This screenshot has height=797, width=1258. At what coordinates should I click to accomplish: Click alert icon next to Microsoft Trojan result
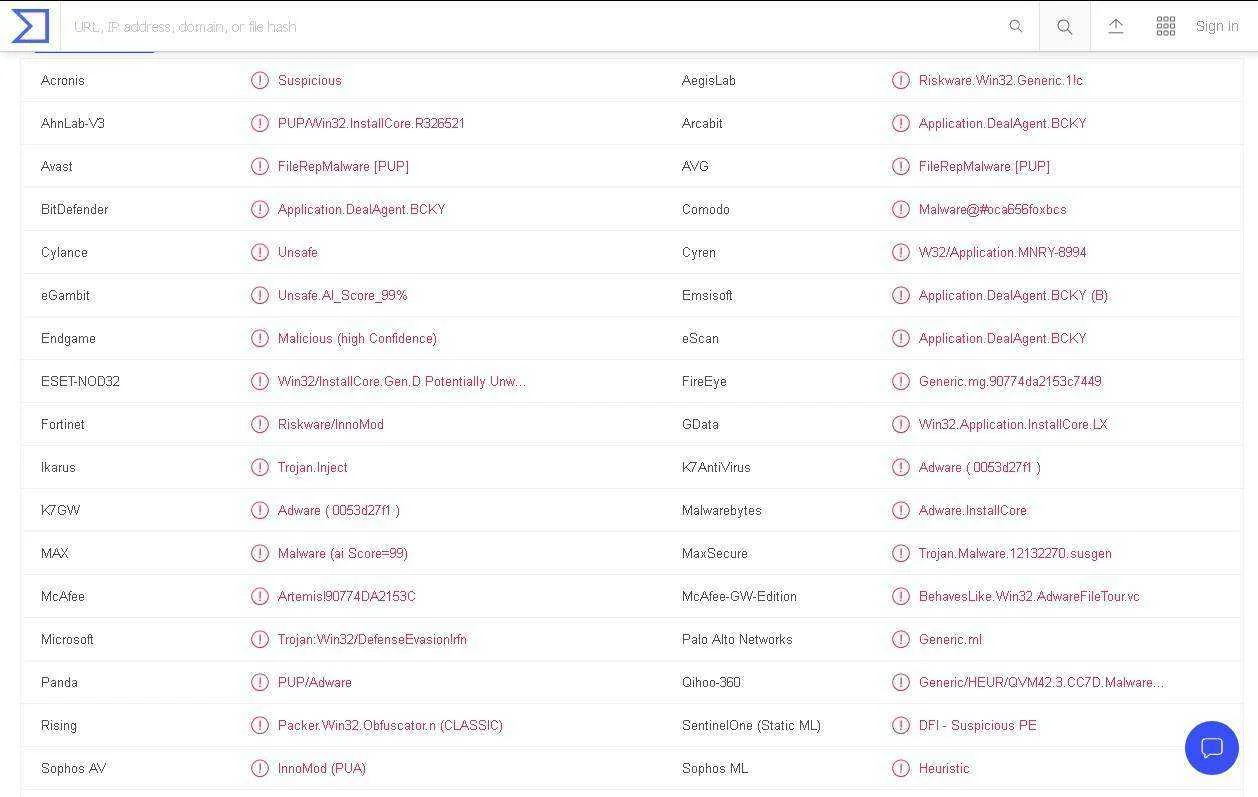pyautogui.click(x=260, y=639)
